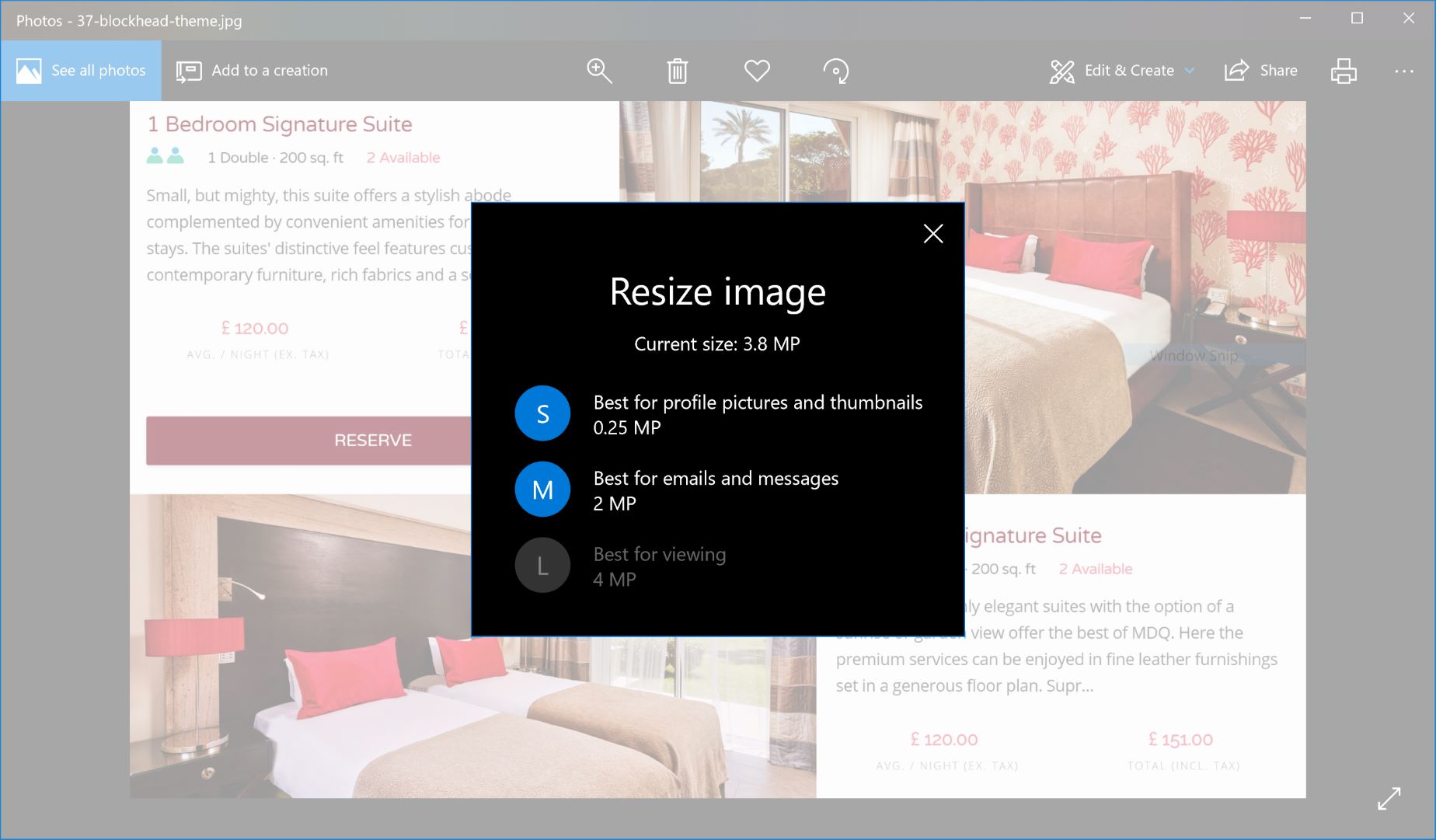1436x840 pixels.
Task: Click the Resize image heading
Action: click(x=717, y=292)
